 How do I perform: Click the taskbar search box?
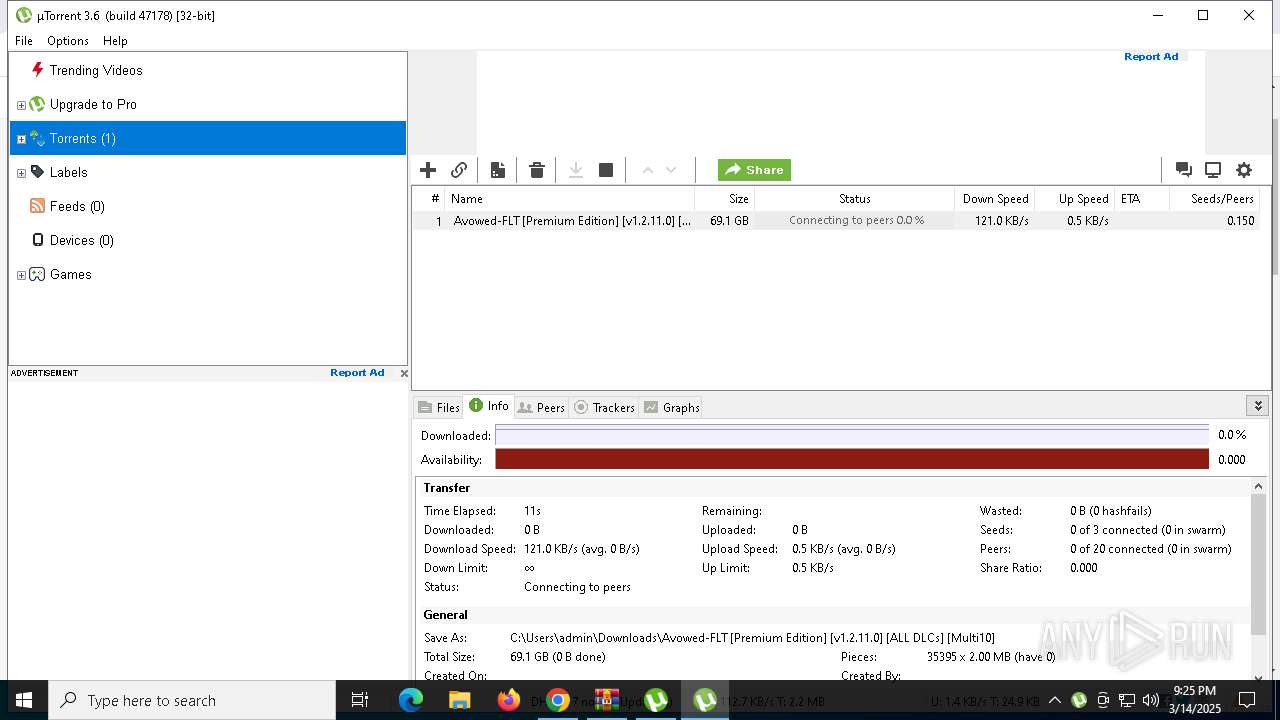[x=192, y=700]
